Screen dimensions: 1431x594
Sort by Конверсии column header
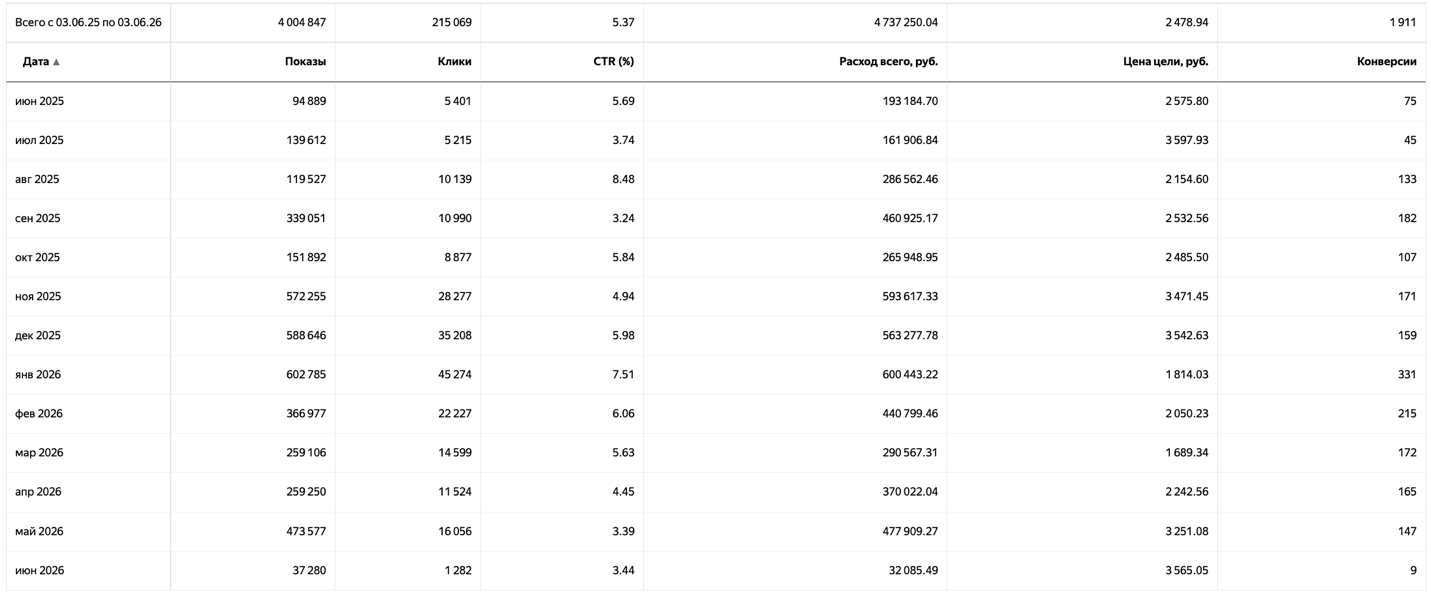coord(1386,62)
